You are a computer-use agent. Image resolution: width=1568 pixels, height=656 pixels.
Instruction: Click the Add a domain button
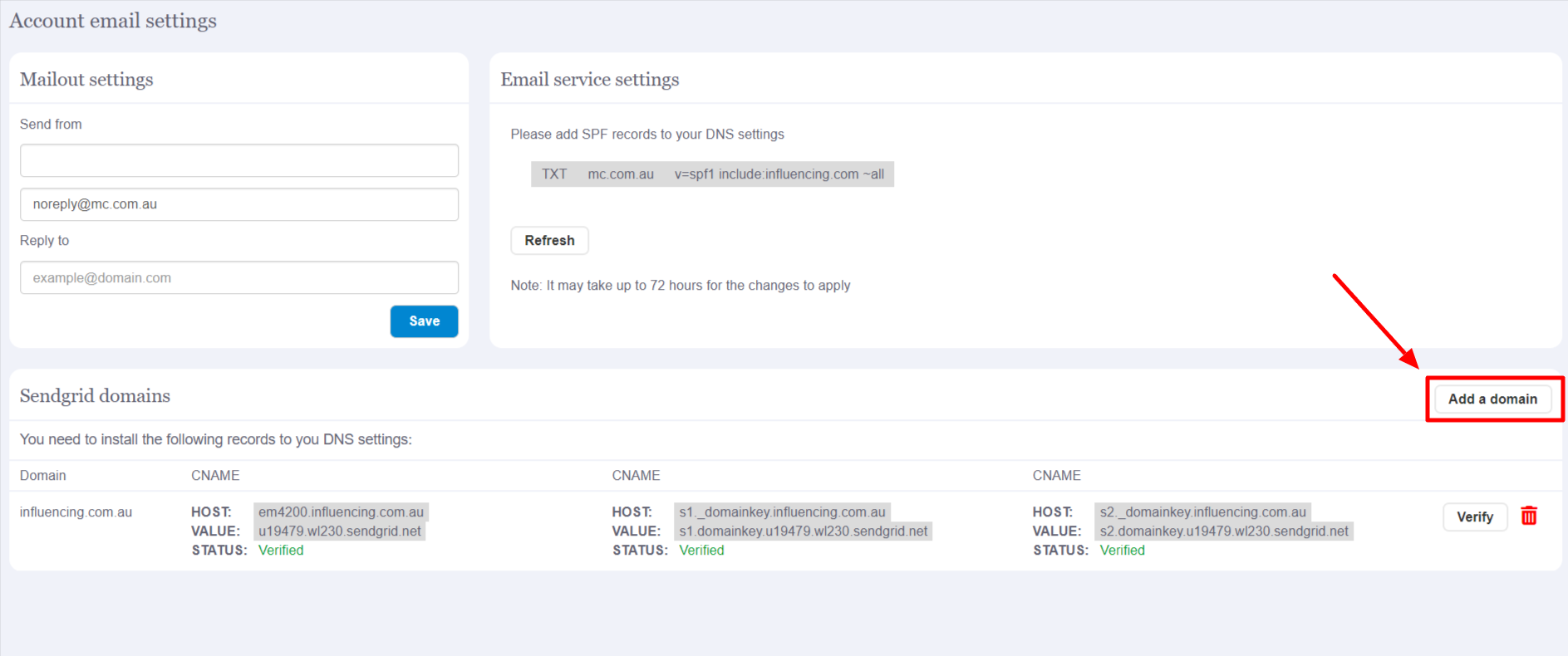(x=1492, y=399)
